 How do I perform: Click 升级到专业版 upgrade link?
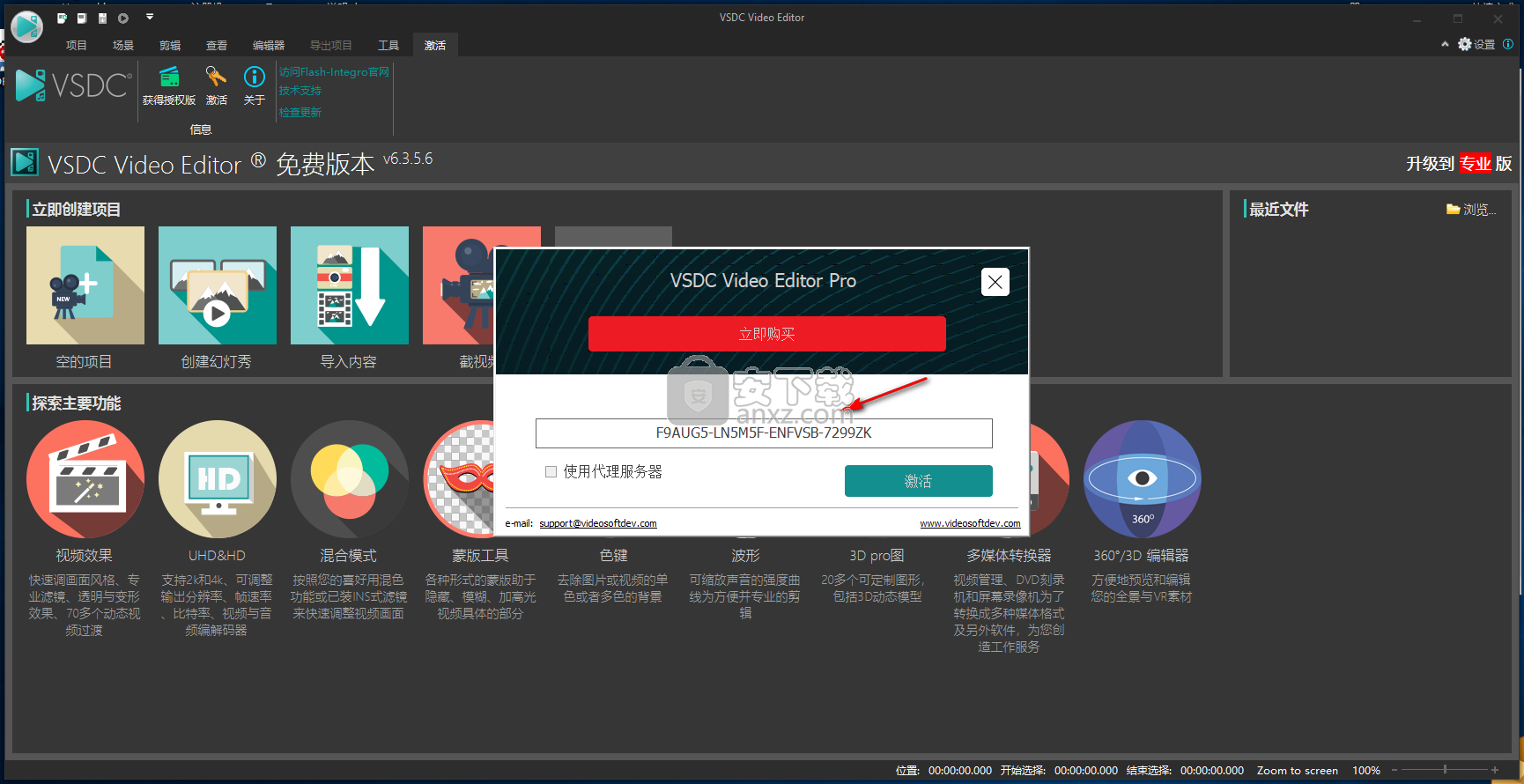pos(1459,164)
